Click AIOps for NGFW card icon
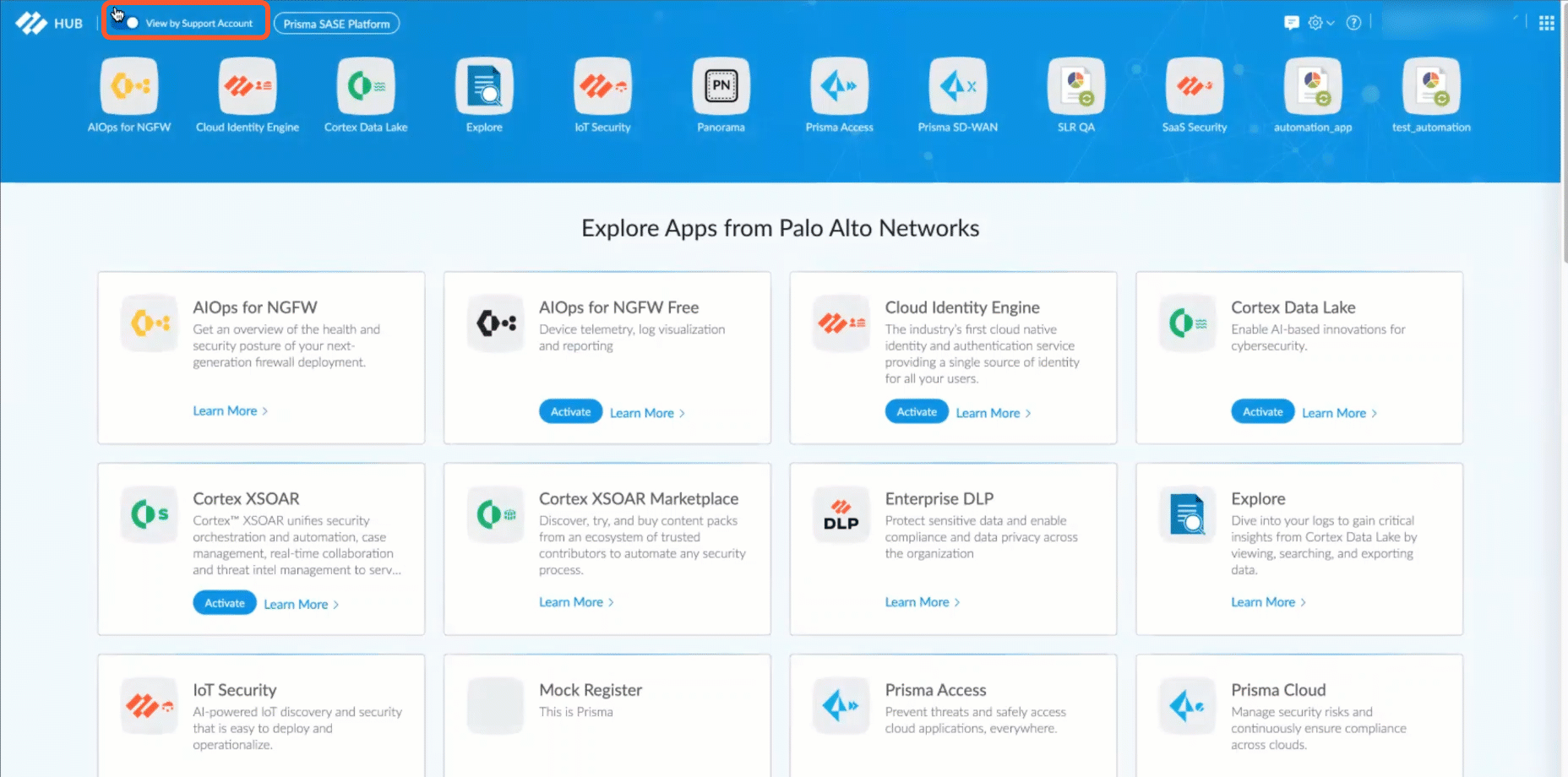This screenshot has width=1568, height=777. 150,323
